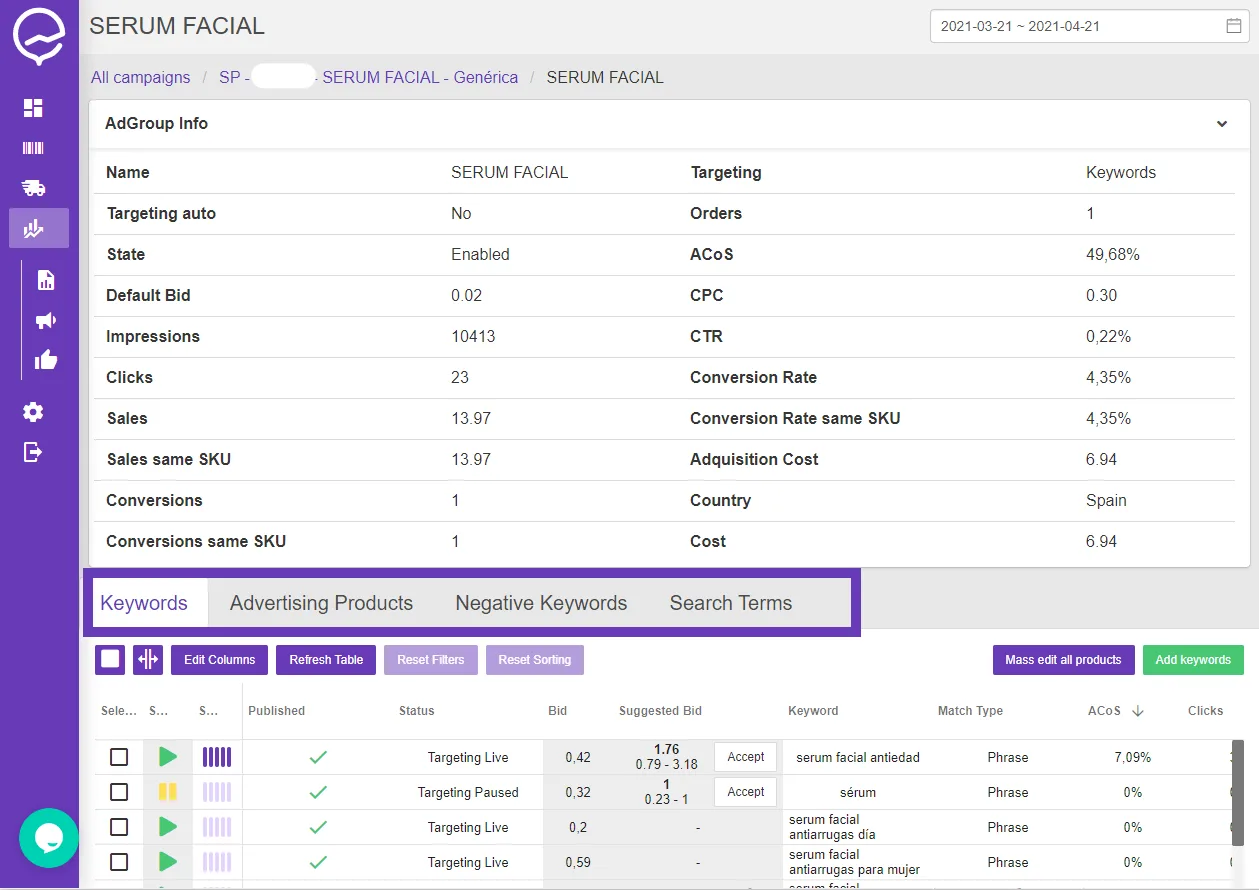Switch to Search Terms tab
Image resolution: width=1259 pixels, height=890 pixels.
731,603
